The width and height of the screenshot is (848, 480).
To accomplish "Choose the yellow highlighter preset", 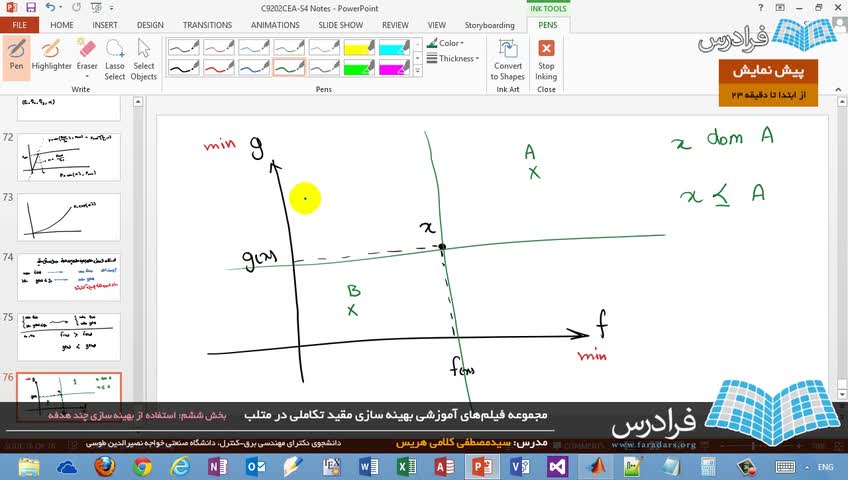I will pos(359,48).
